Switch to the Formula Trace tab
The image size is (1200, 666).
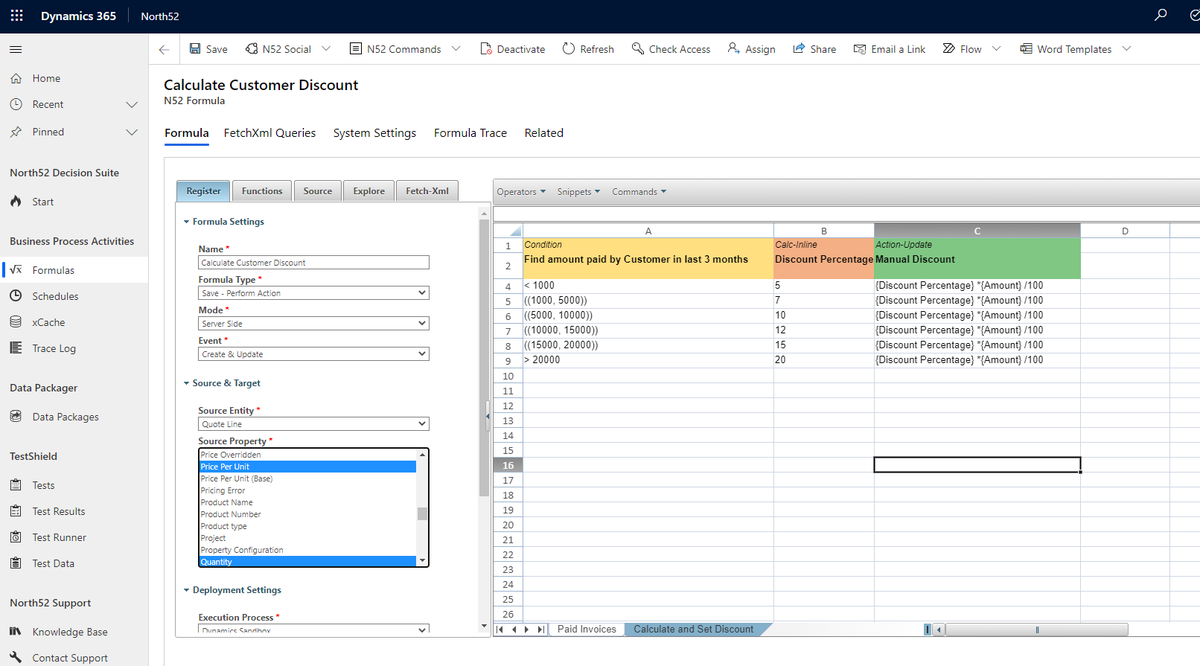[x=470, y=133]
